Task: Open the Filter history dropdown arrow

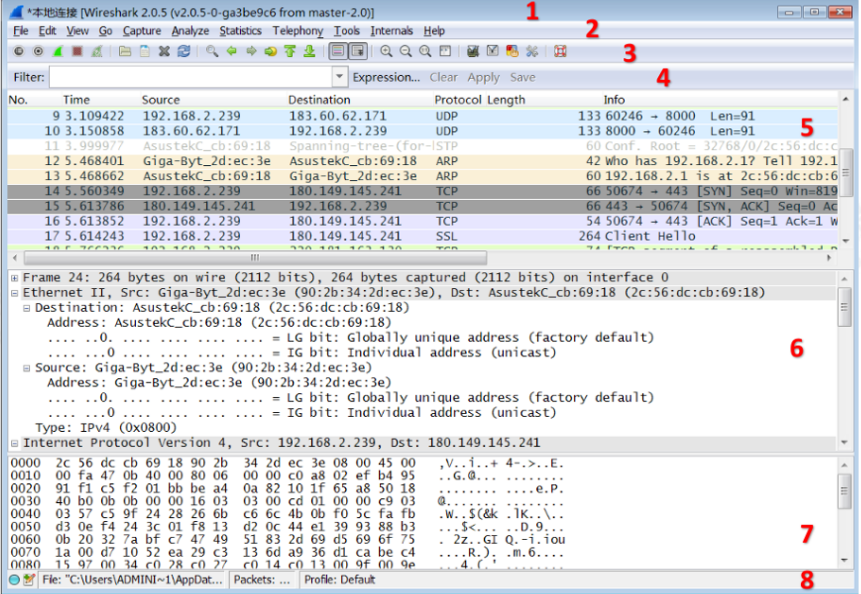Action: pyautogui.click(x=340, y=77)
